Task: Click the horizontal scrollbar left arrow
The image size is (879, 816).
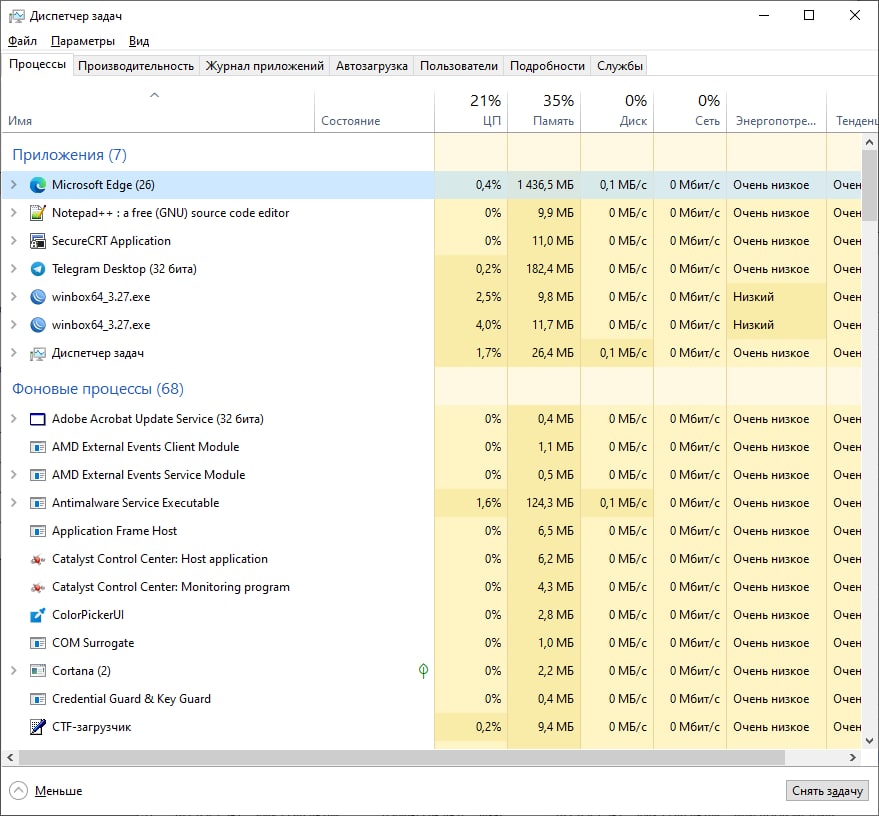Action: click(10, 757)
